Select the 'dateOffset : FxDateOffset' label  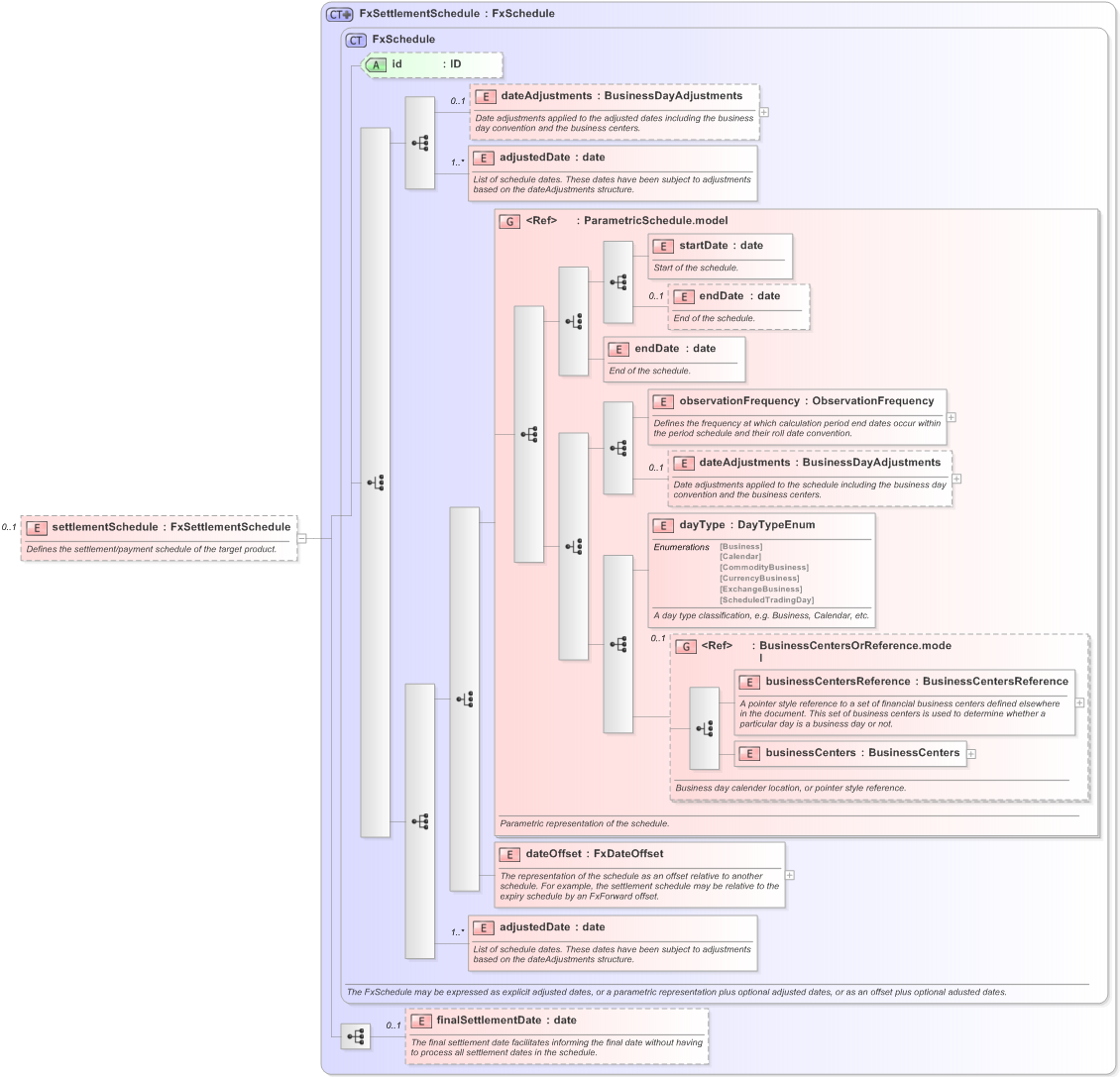tap(595, 854)
